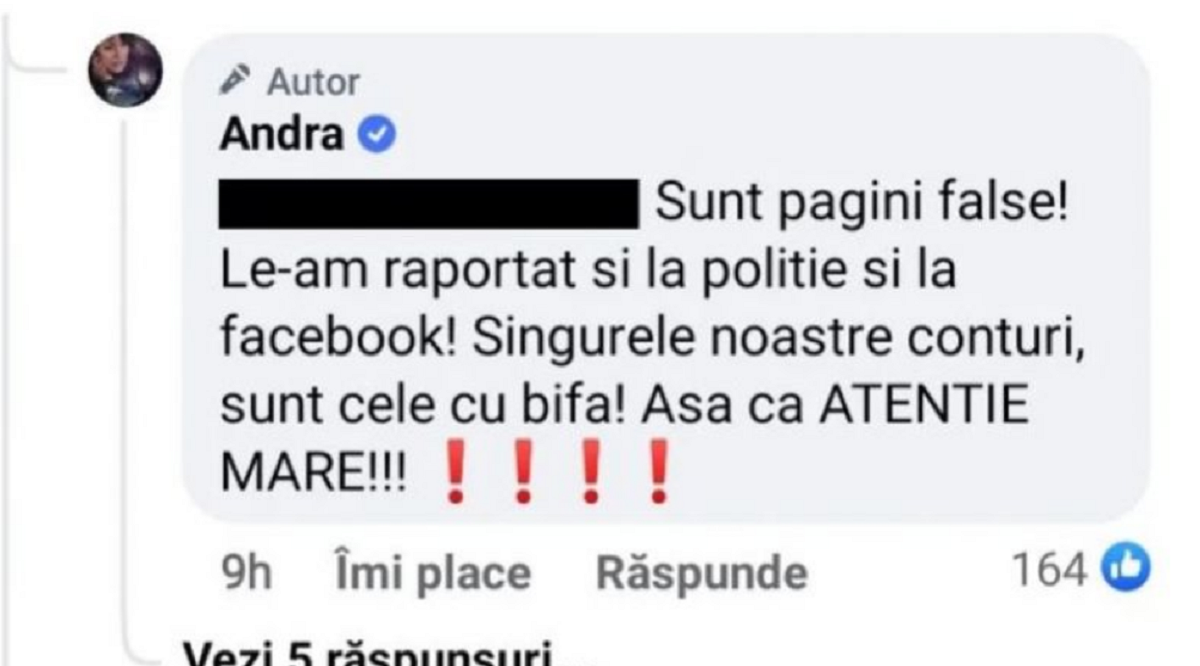Click the second red exclamation mark emoji
Viewport: 1200px width, 666px height.
pos(522,479)
